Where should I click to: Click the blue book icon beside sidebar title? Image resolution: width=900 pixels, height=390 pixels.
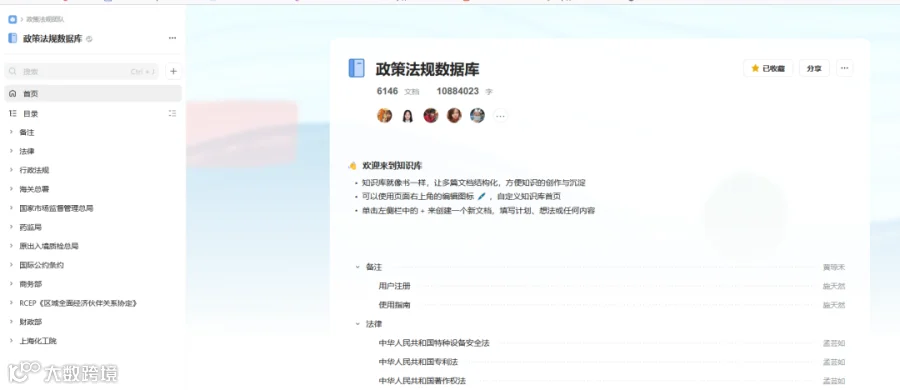coord(13,38)
